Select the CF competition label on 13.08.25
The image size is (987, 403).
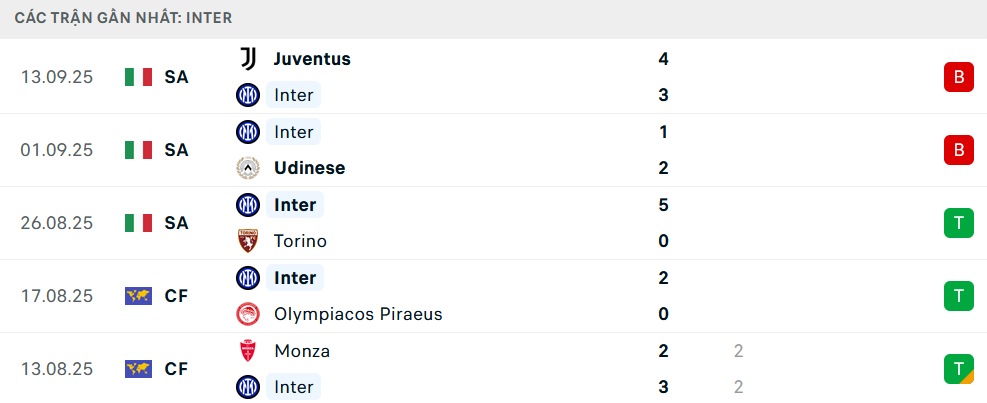click(177, 369)
